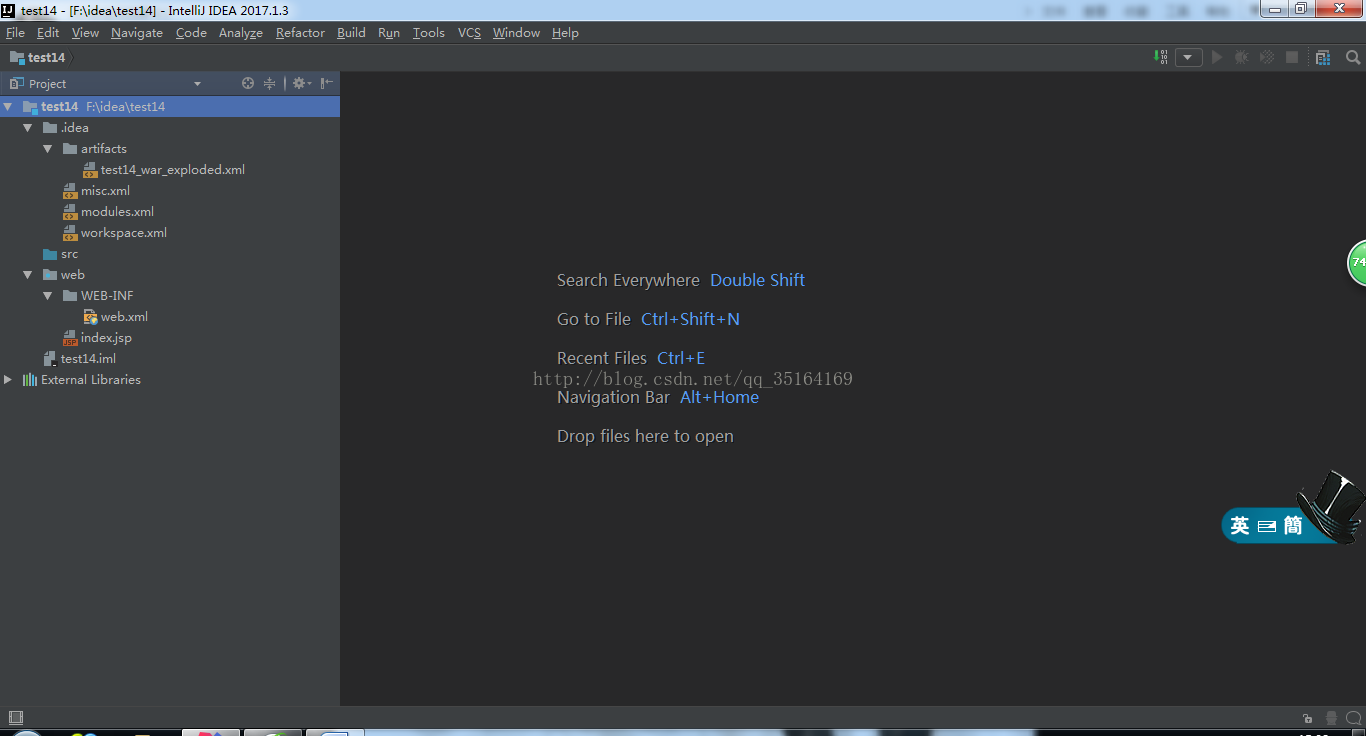Open the View menu
The width and height of the screenshot is (1366, 736).
[x=85, y=32]
